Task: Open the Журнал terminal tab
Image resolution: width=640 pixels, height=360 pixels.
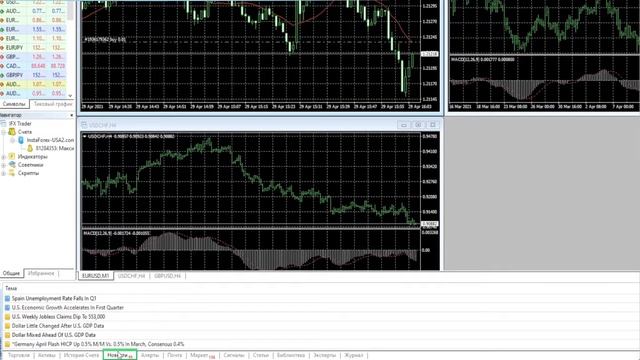Action: [353, 355]
